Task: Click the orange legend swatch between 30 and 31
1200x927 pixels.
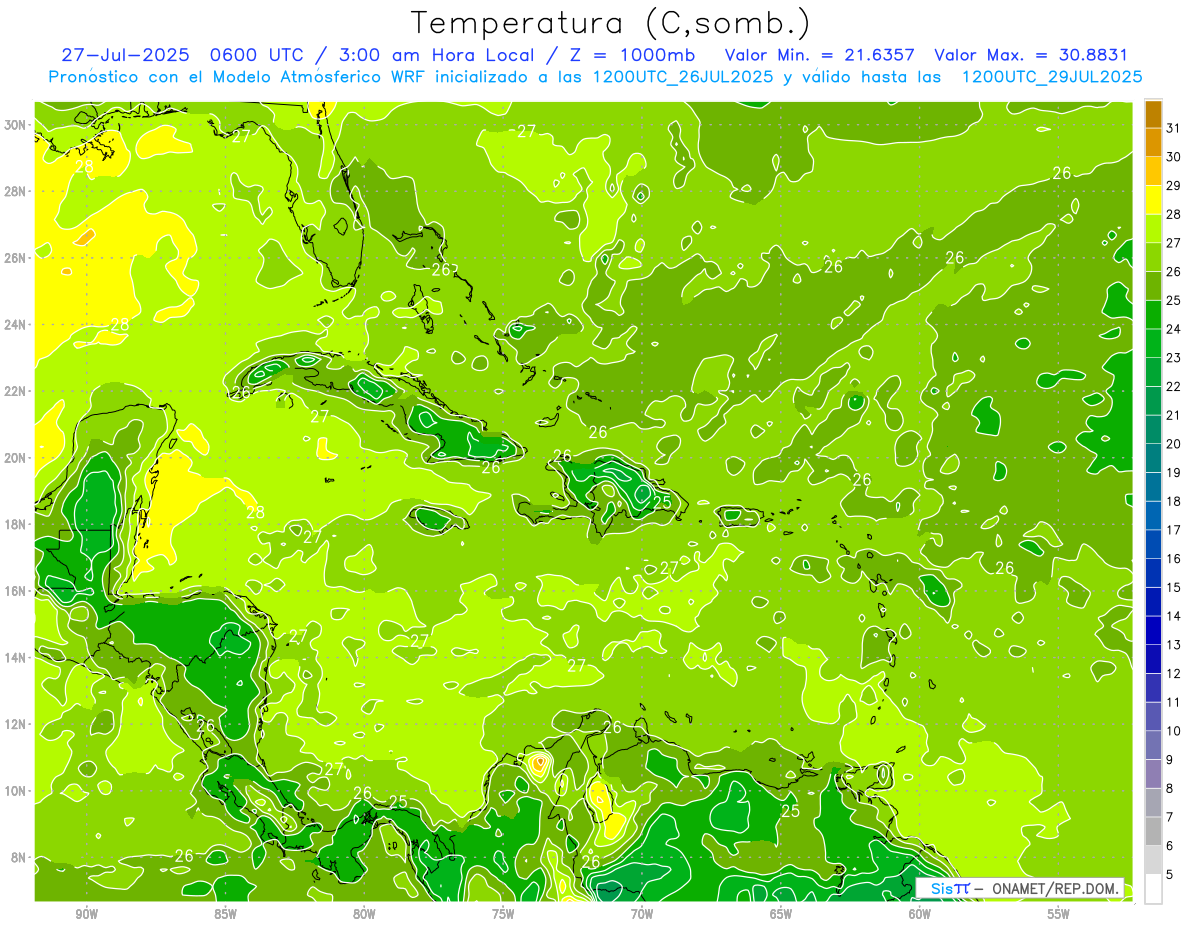Action: tap(1153, 142)
